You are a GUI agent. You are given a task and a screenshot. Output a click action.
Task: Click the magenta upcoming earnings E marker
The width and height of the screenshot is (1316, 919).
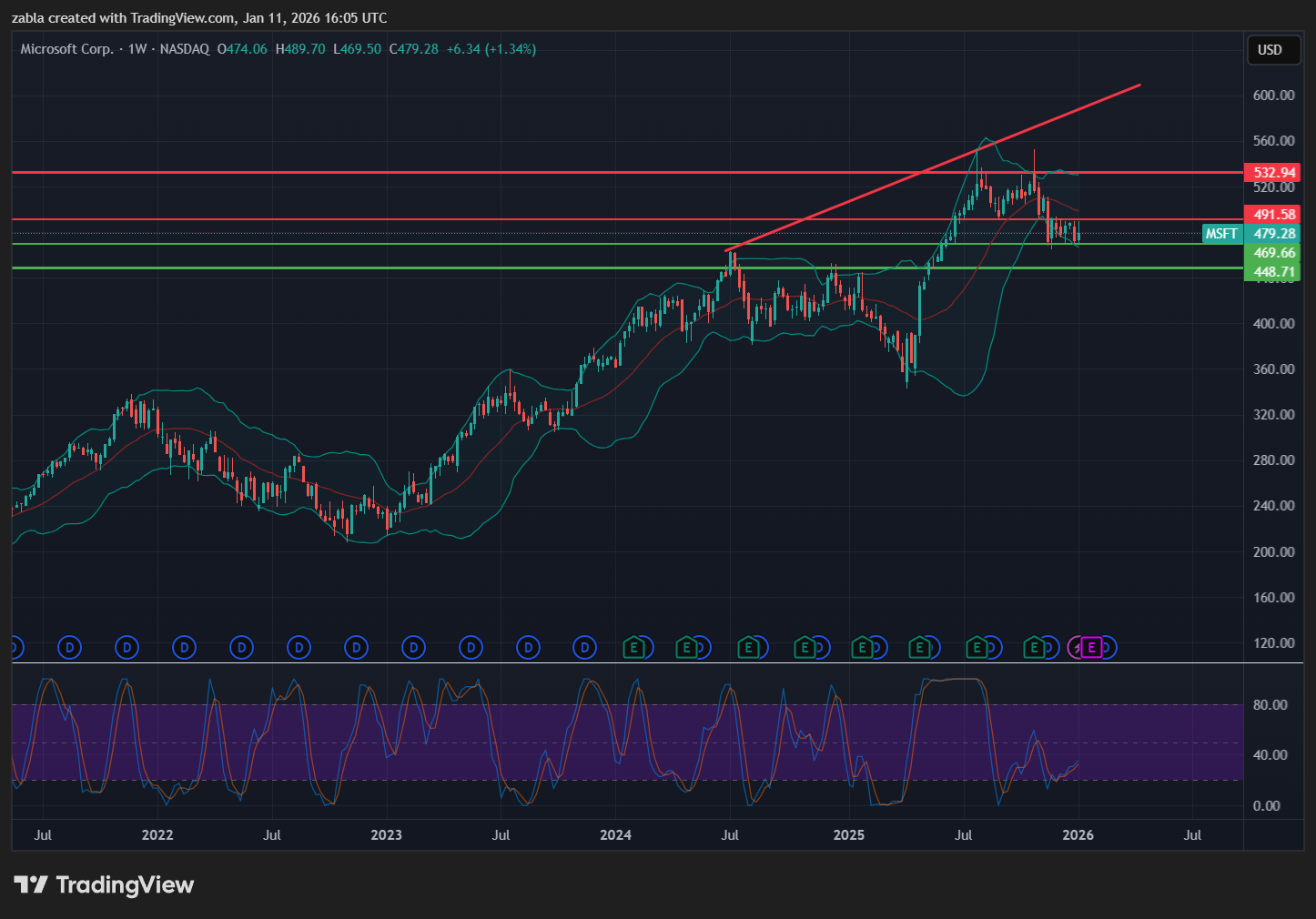(1092, 648)
